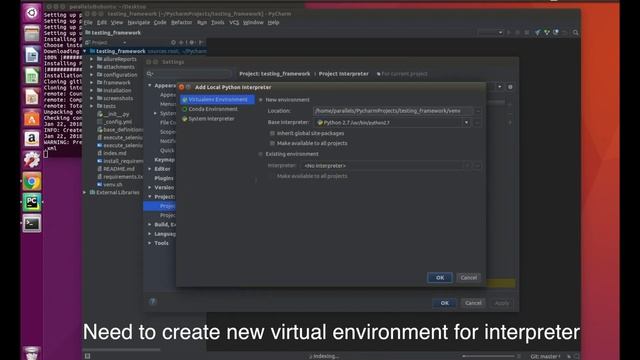
Task: Expand tests folder
Action: [x=91, y=106]
